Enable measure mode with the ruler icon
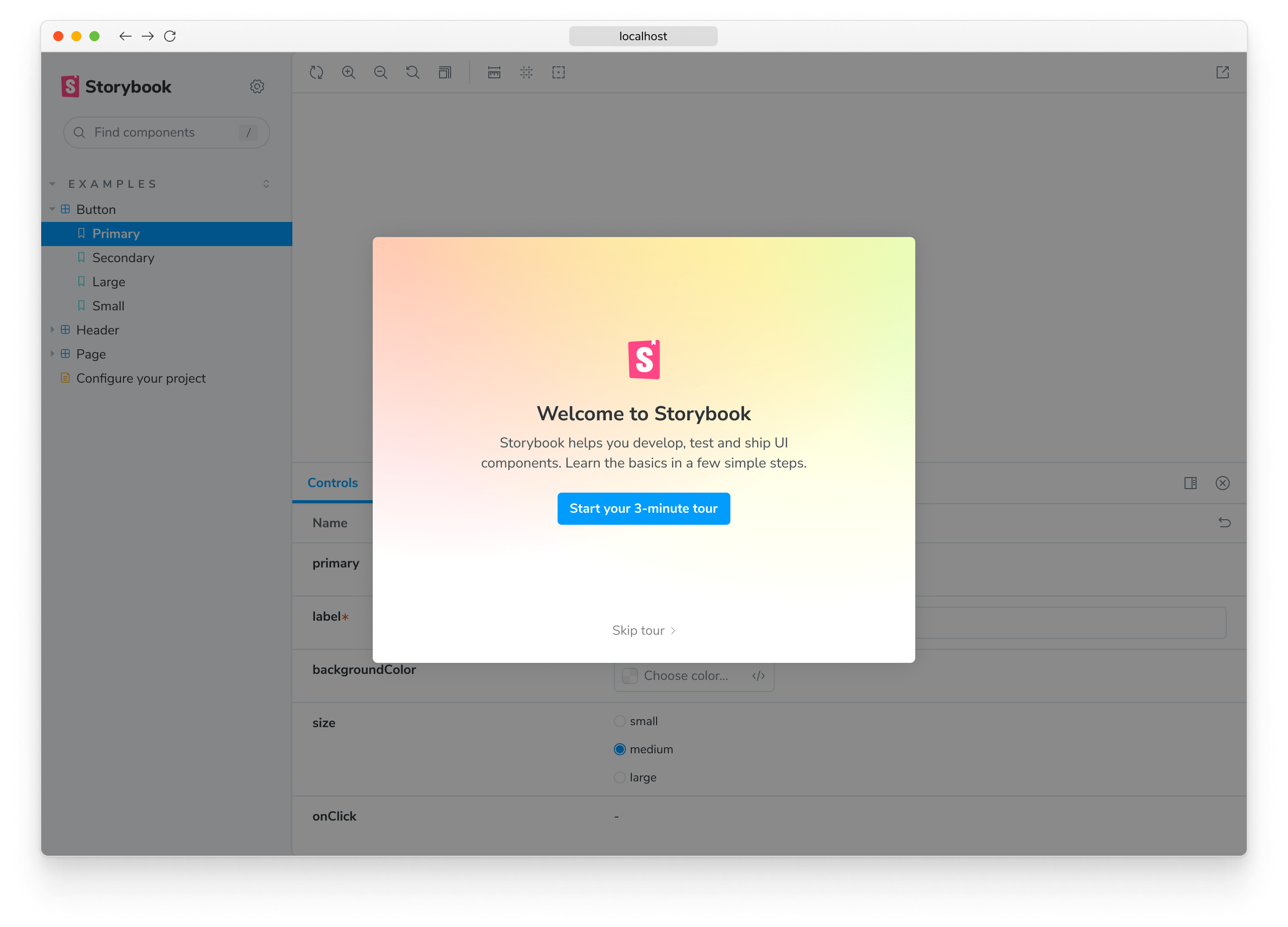Viewport: 1288px width, 927px height. click(493, 73)
